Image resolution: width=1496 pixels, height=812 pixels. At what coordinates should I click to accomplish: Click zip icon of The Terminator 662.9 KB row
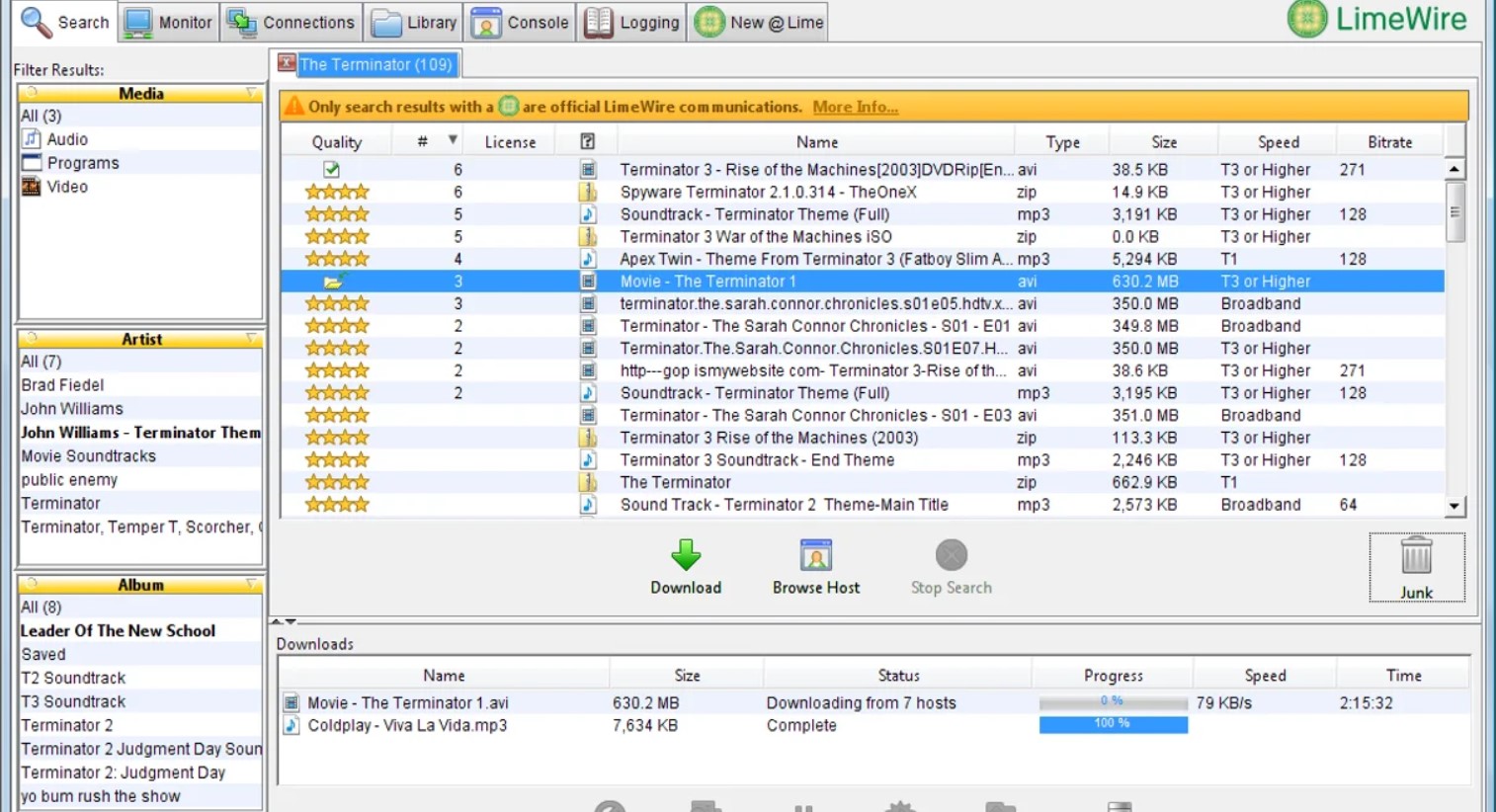(588, 482)
